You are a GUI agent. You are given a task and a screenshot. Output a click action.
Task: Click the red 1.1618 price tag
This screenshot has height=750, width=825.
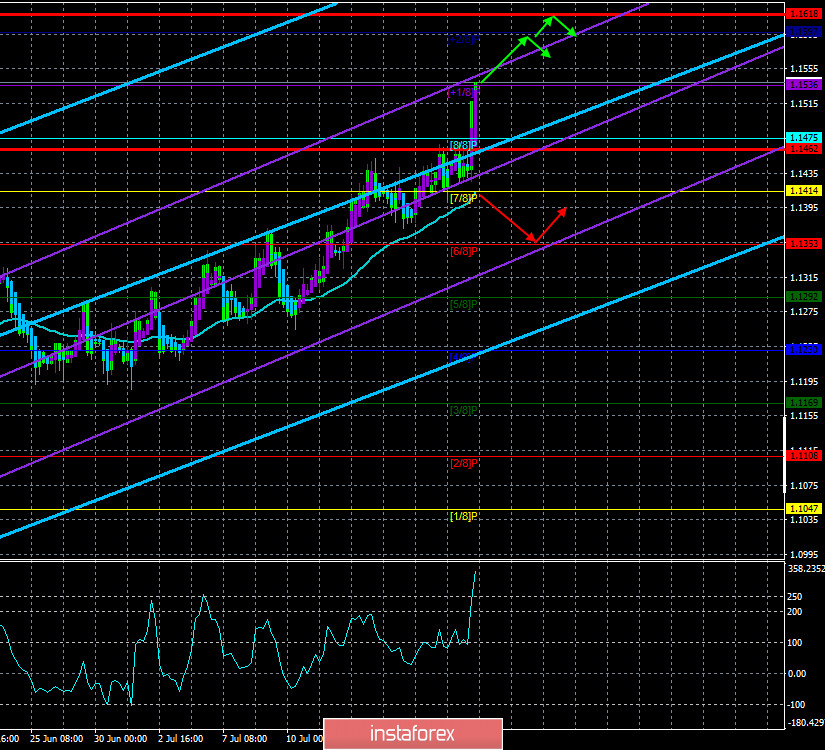804,15
